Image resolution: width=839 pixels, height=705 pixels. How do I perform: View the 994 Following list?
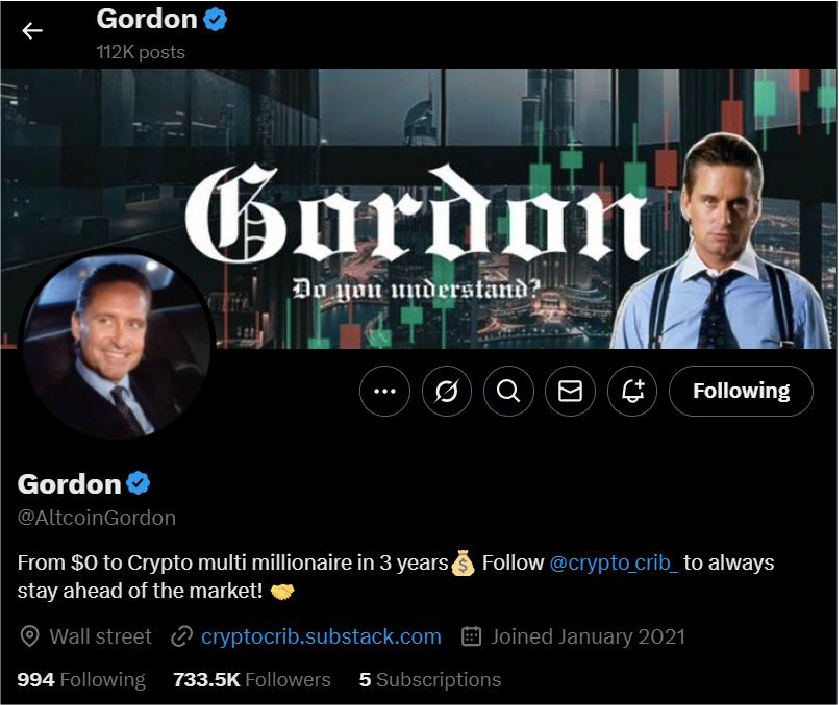tap(81, 679)
